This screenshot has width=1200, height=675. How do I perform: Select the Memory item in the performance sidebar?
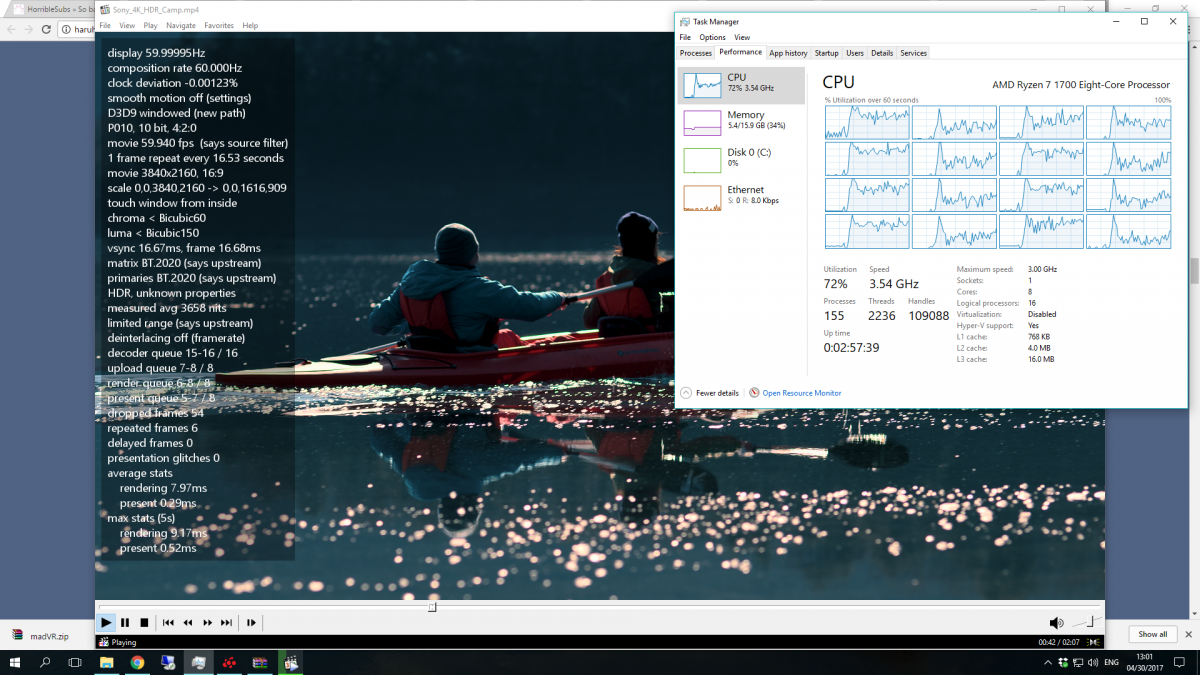click(741, 122)
